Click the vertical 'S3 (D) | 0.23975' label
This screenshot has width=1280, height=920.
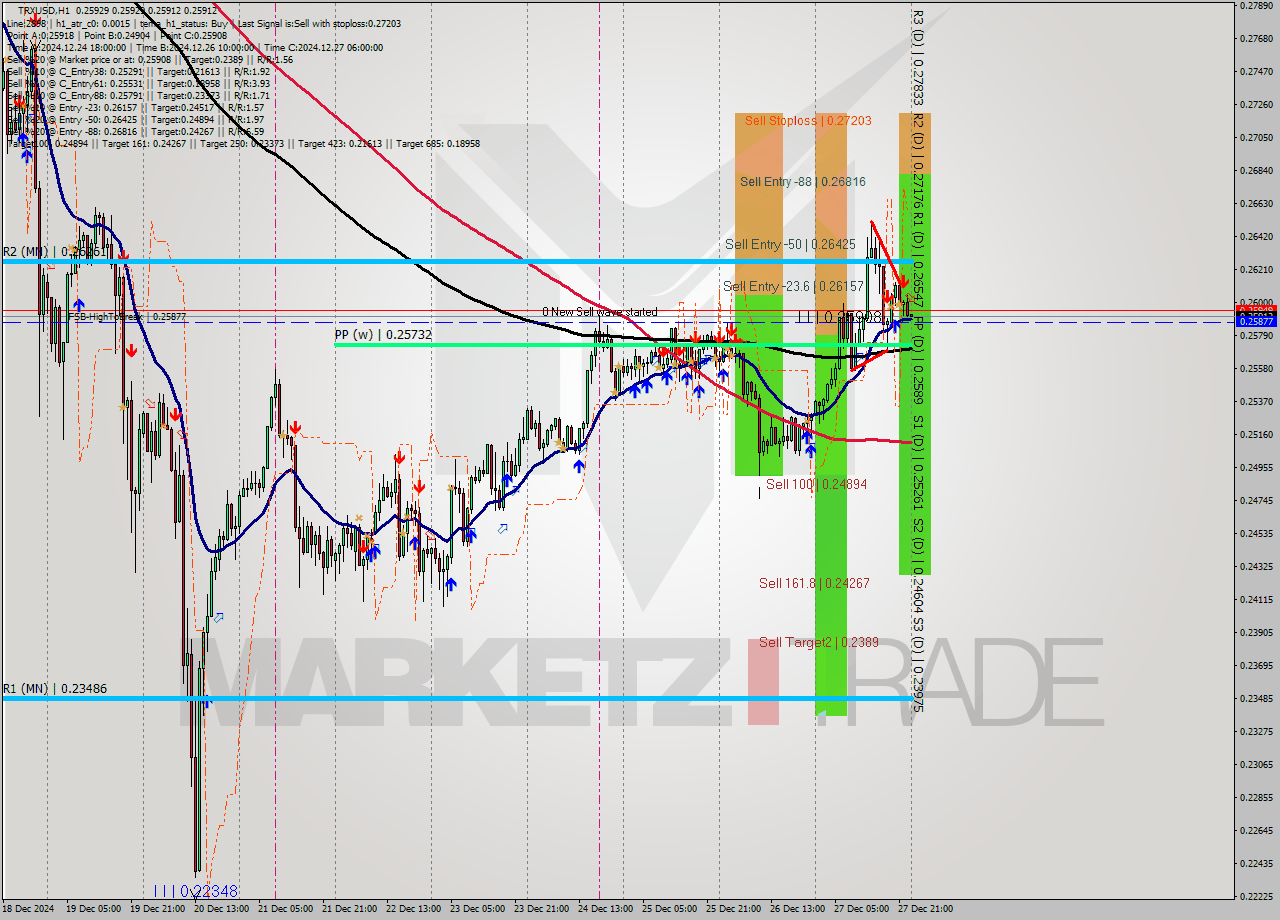tap(918, 665)
